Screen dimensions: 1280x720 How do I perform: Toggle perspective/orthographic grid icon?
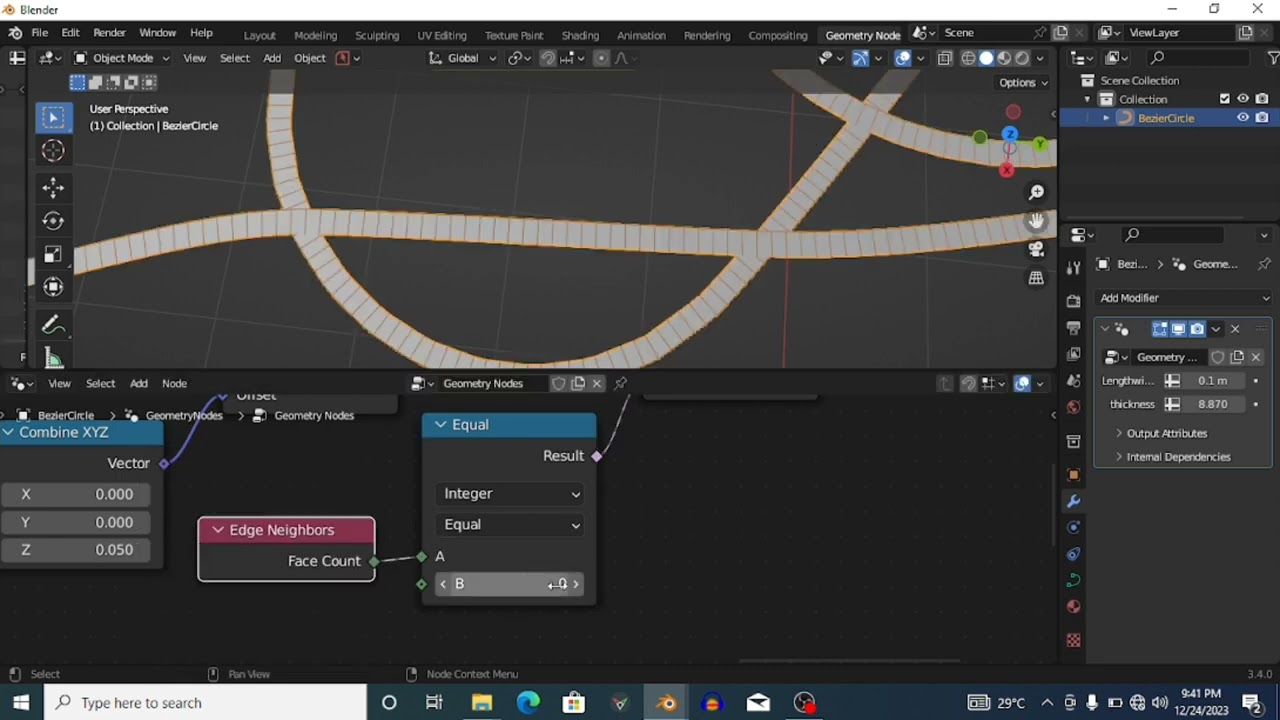[x=1036, y=278]
